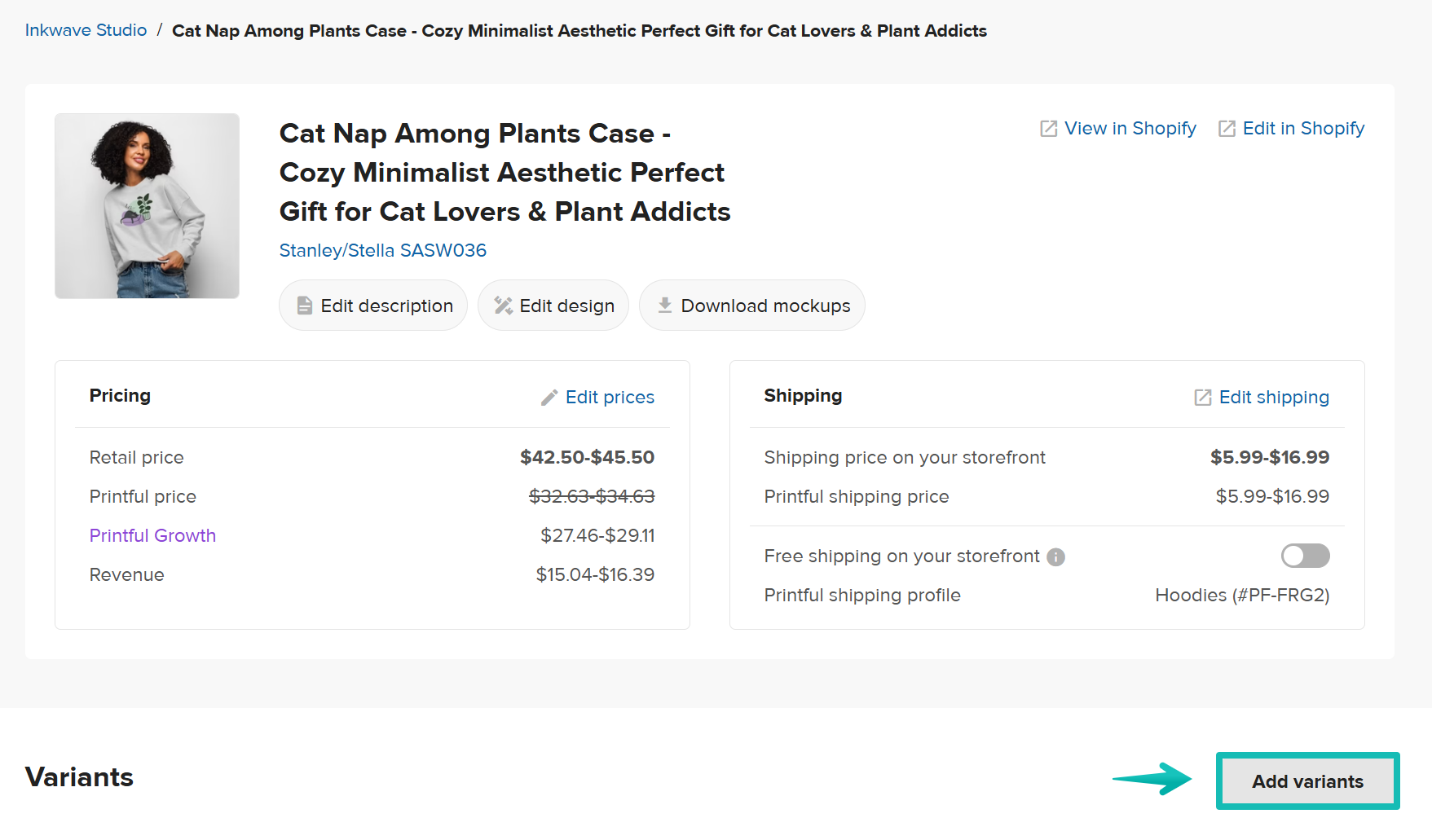
Task: Click the external-link icon beside View in Shopify
Action: (x=1048, y=129)
